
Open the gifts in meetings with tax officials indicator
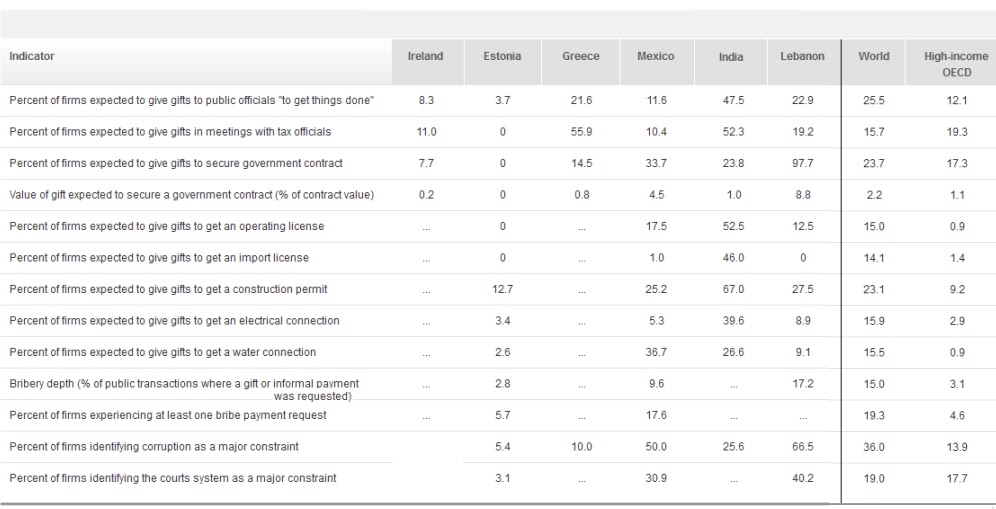coord(170,132)
